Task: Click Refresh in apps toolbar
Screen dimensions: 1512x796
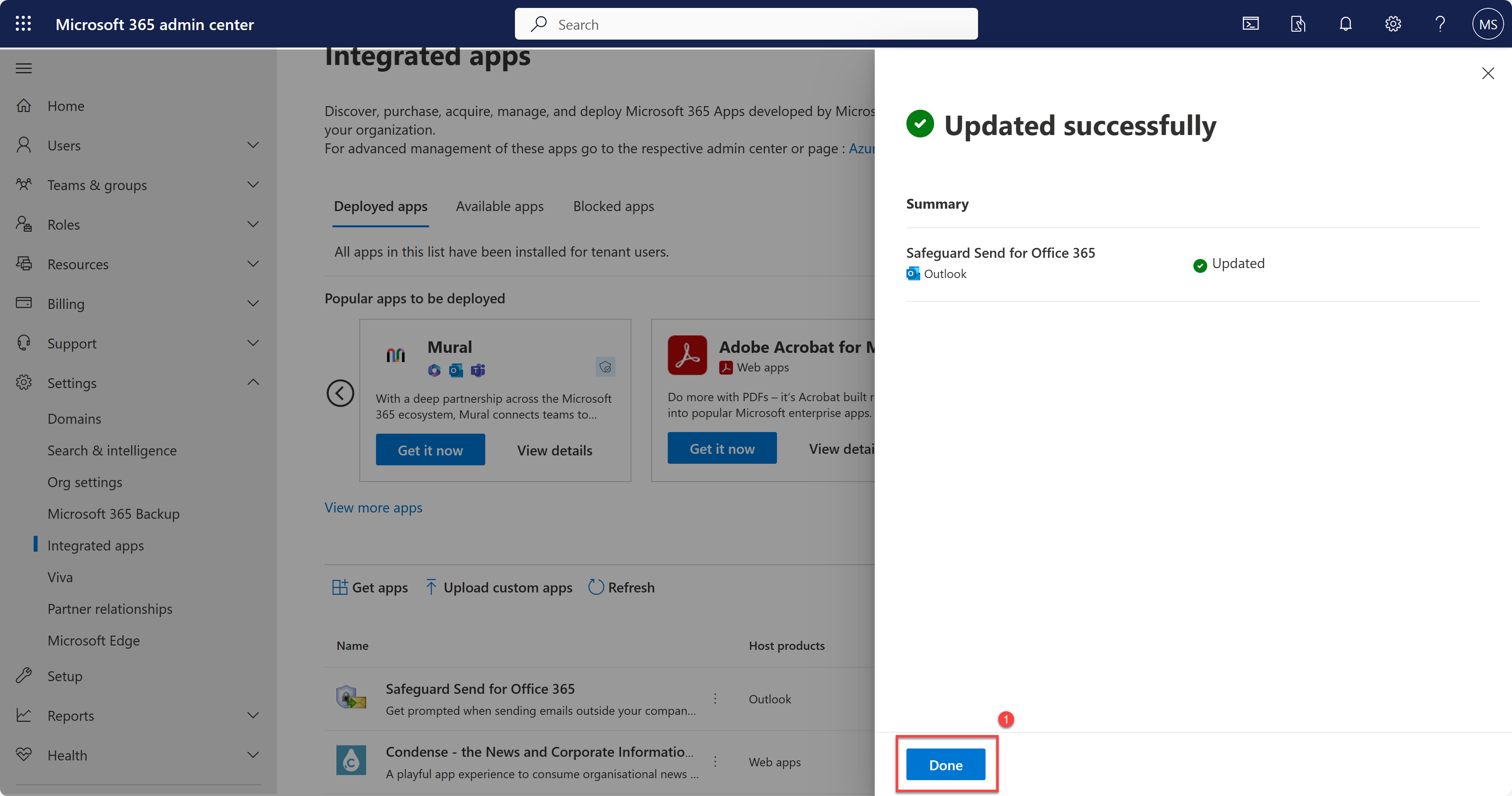Action: click(x=621, y=587)
